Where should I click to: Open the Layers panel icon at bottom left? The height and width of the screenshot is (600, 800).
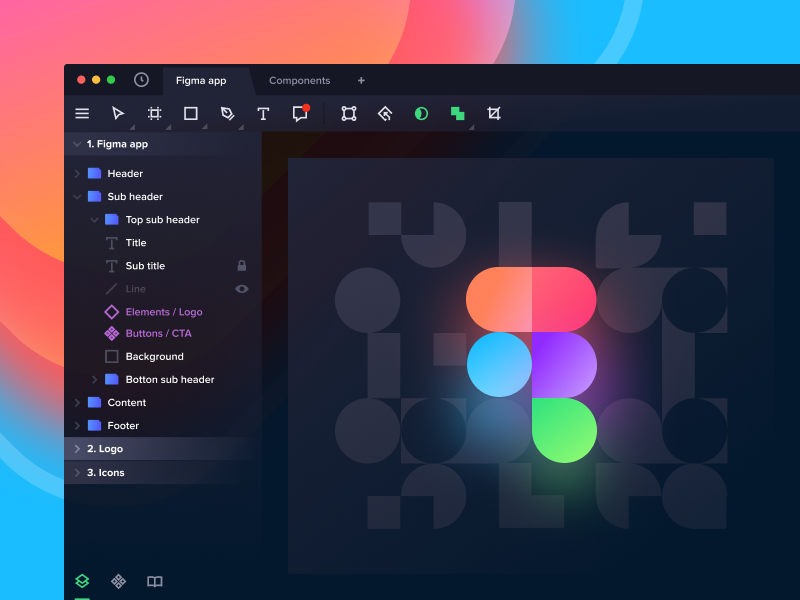(x=82, y=581)
